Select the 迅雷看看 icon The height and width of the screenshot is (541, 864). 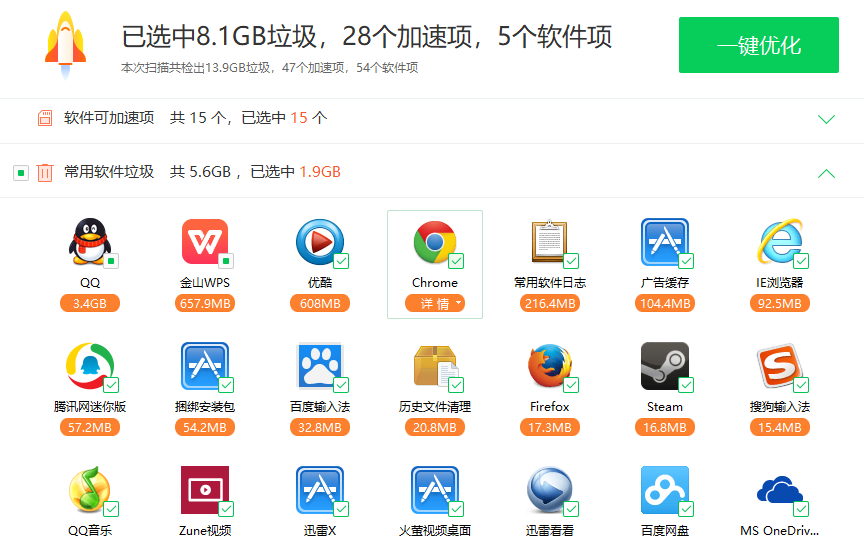click(x=549, y=489)
